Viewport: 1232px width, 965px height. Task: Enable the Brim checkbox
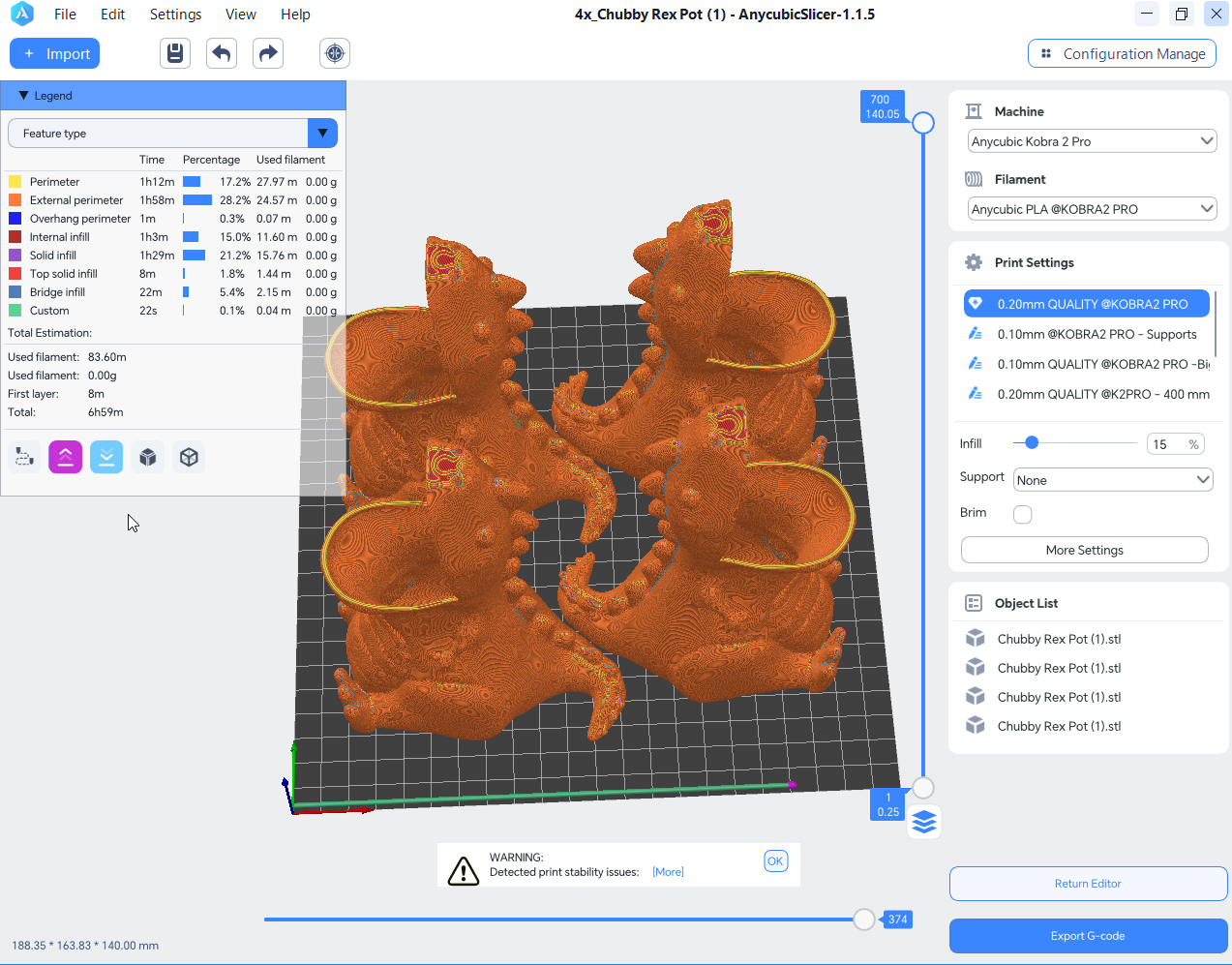(x=1022, y=514)
